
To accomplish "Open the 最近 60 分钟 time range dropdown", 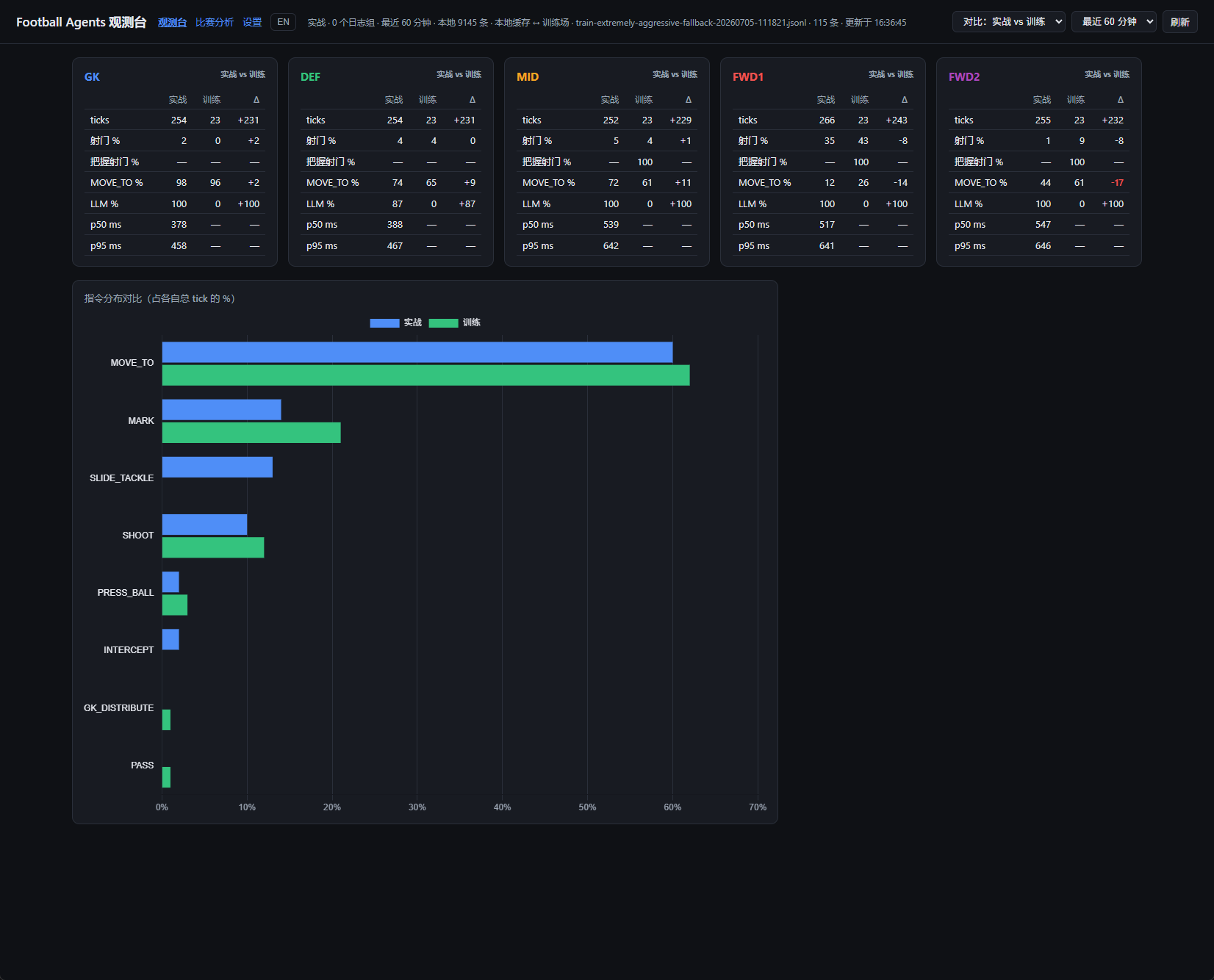I will click(x=1113, y=22).
